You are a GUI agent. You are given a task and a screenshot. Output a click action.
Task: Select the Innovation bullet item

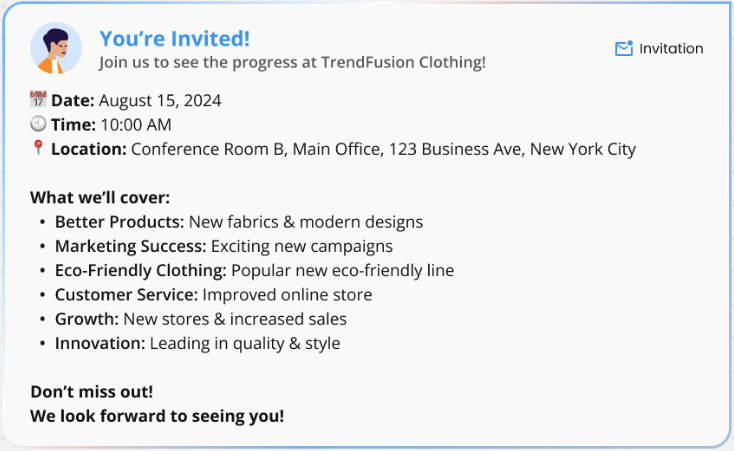[x=198, y=343]
